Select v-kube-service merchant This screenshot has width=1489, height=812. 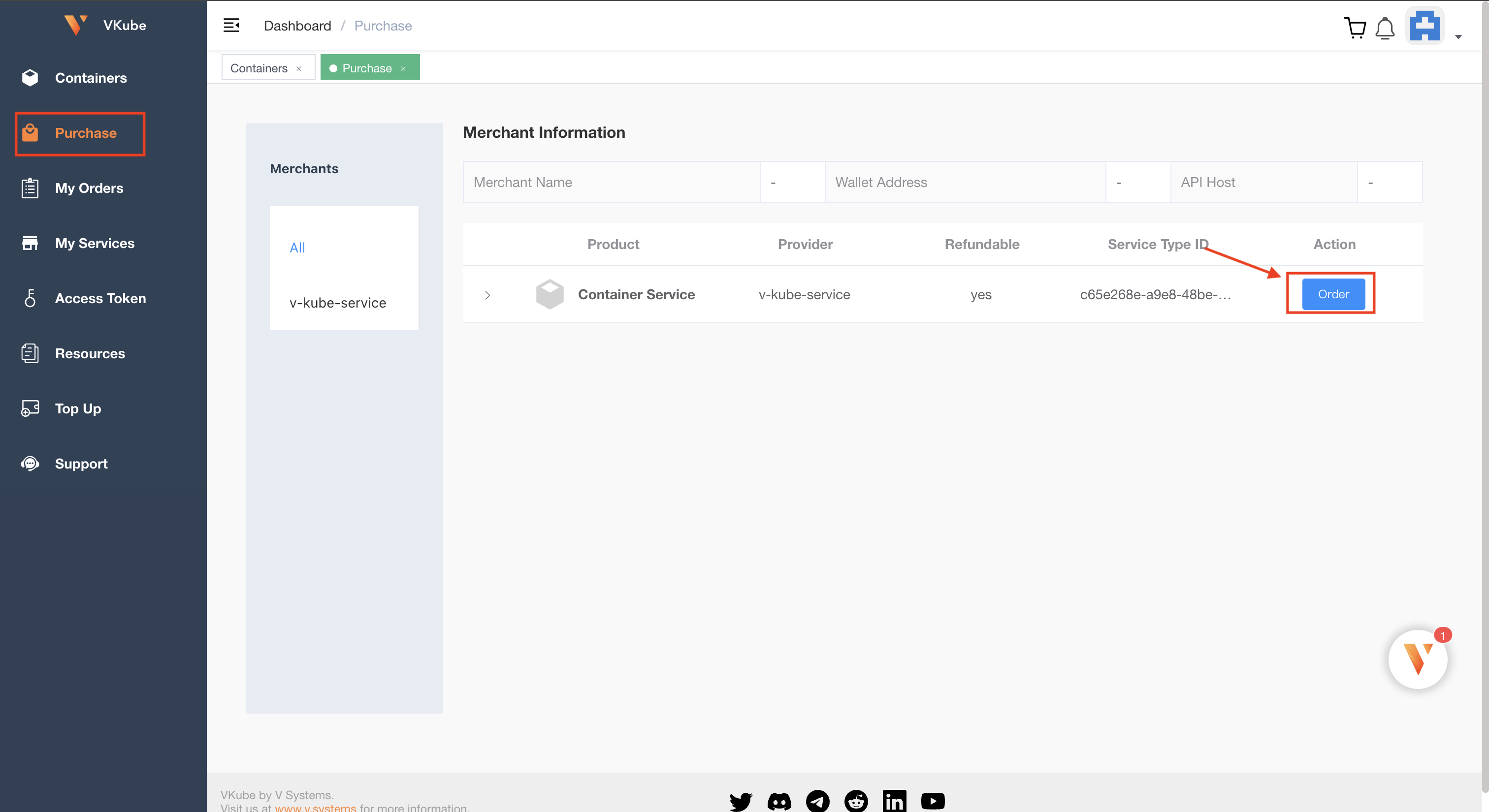click(338, 303)
